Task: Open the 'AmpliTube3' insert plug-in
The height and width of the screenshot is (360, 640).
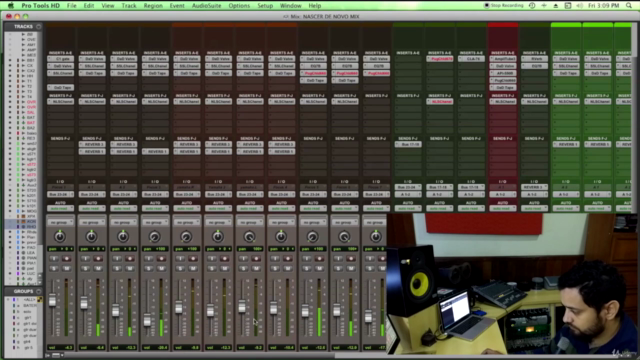Action: (503, 59)
